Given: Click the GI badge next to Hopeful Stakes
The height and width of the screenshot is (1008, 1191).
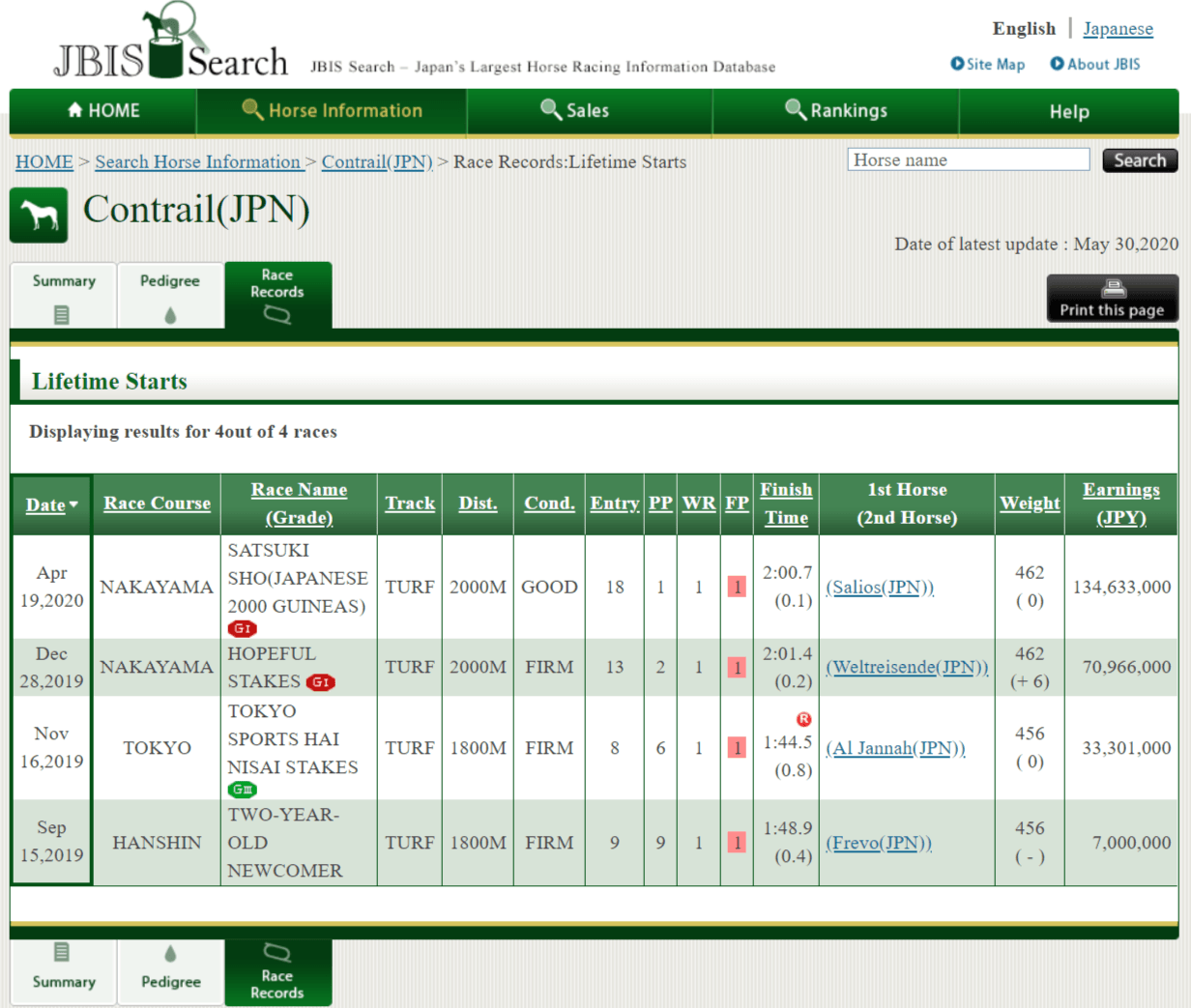Looking at the screenshot, I should [320, 682].
